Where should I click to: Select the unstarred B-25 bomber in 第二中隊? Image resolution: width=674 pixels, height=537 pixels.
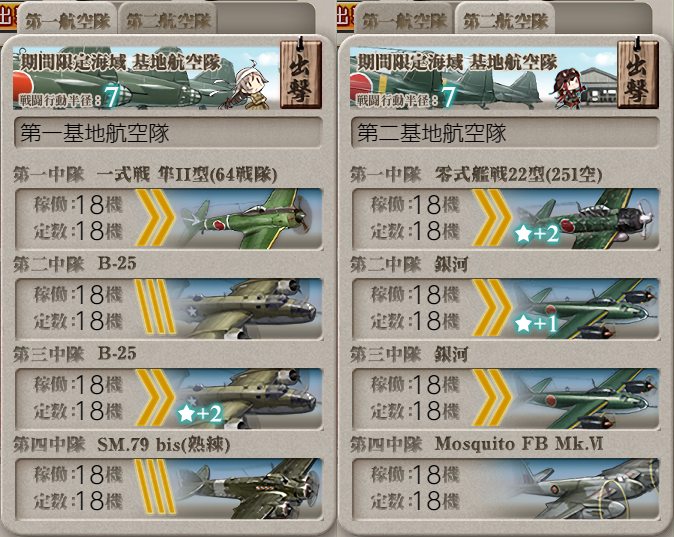point(247,309)
